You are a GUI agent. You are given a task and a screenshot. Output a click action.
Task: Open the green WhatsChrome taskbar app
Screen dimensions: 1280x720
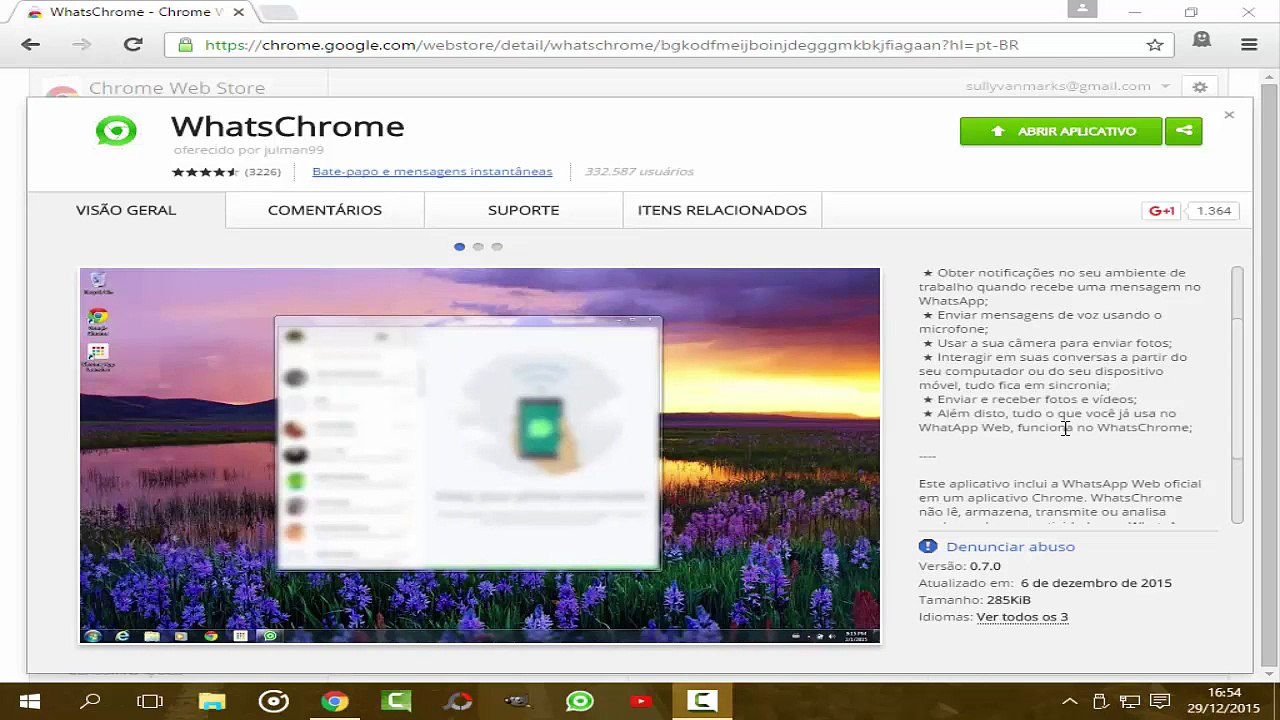pos(580,701)
